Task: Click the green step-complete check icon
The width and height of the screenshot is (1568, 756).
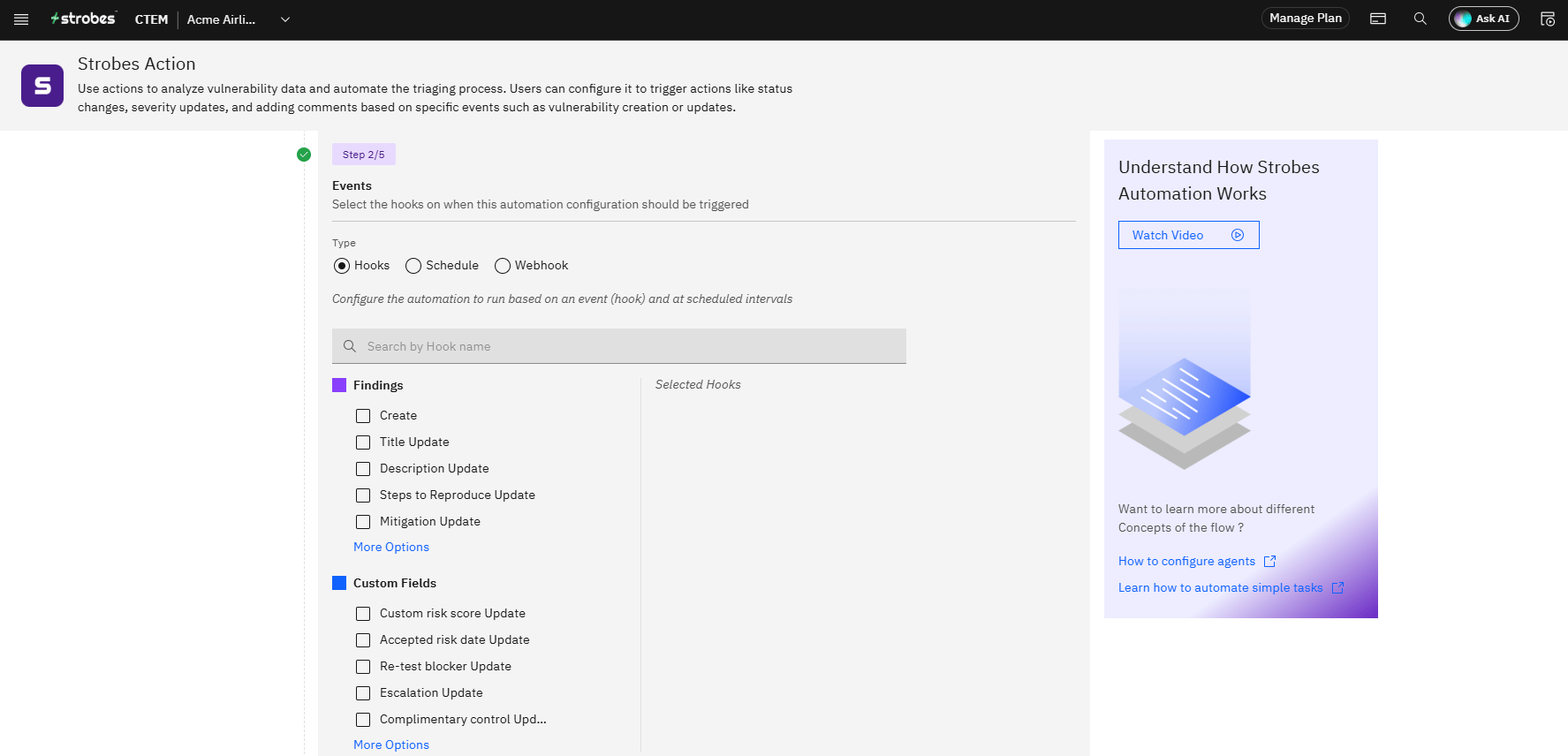Action: coord(304,155)
